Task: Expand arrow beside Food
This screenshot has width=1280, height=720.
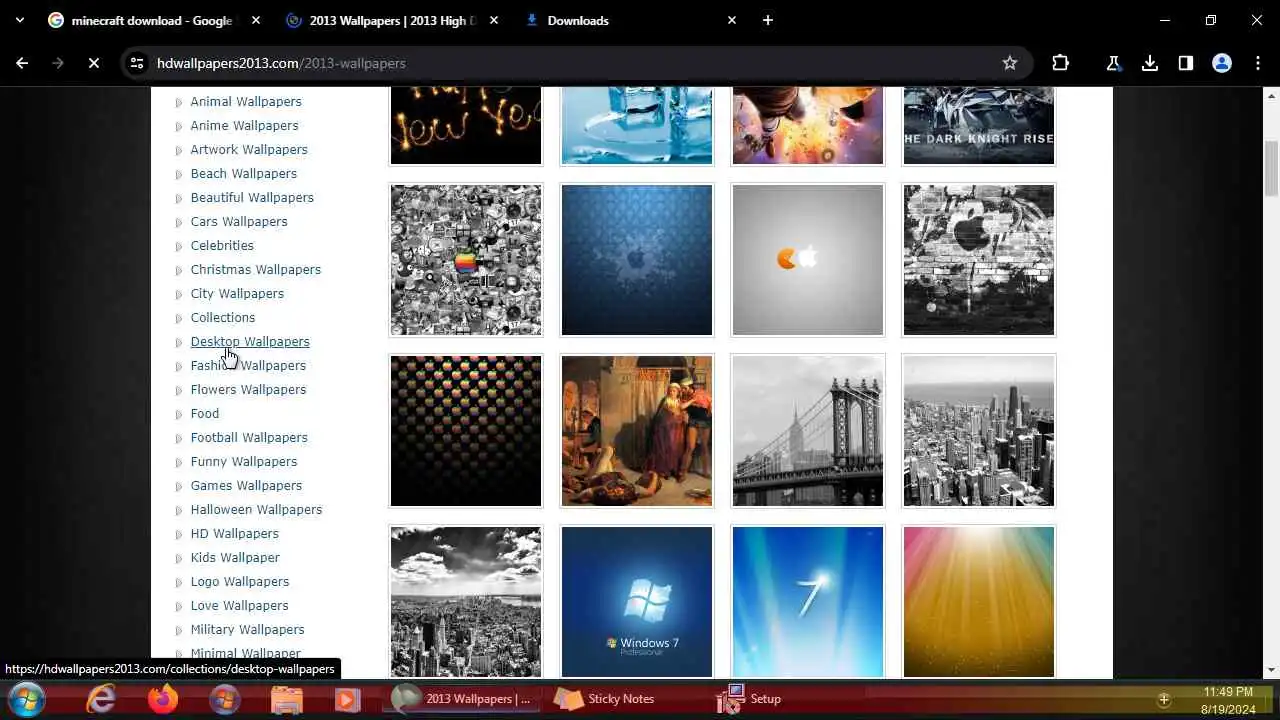Action: click(179, 414)
